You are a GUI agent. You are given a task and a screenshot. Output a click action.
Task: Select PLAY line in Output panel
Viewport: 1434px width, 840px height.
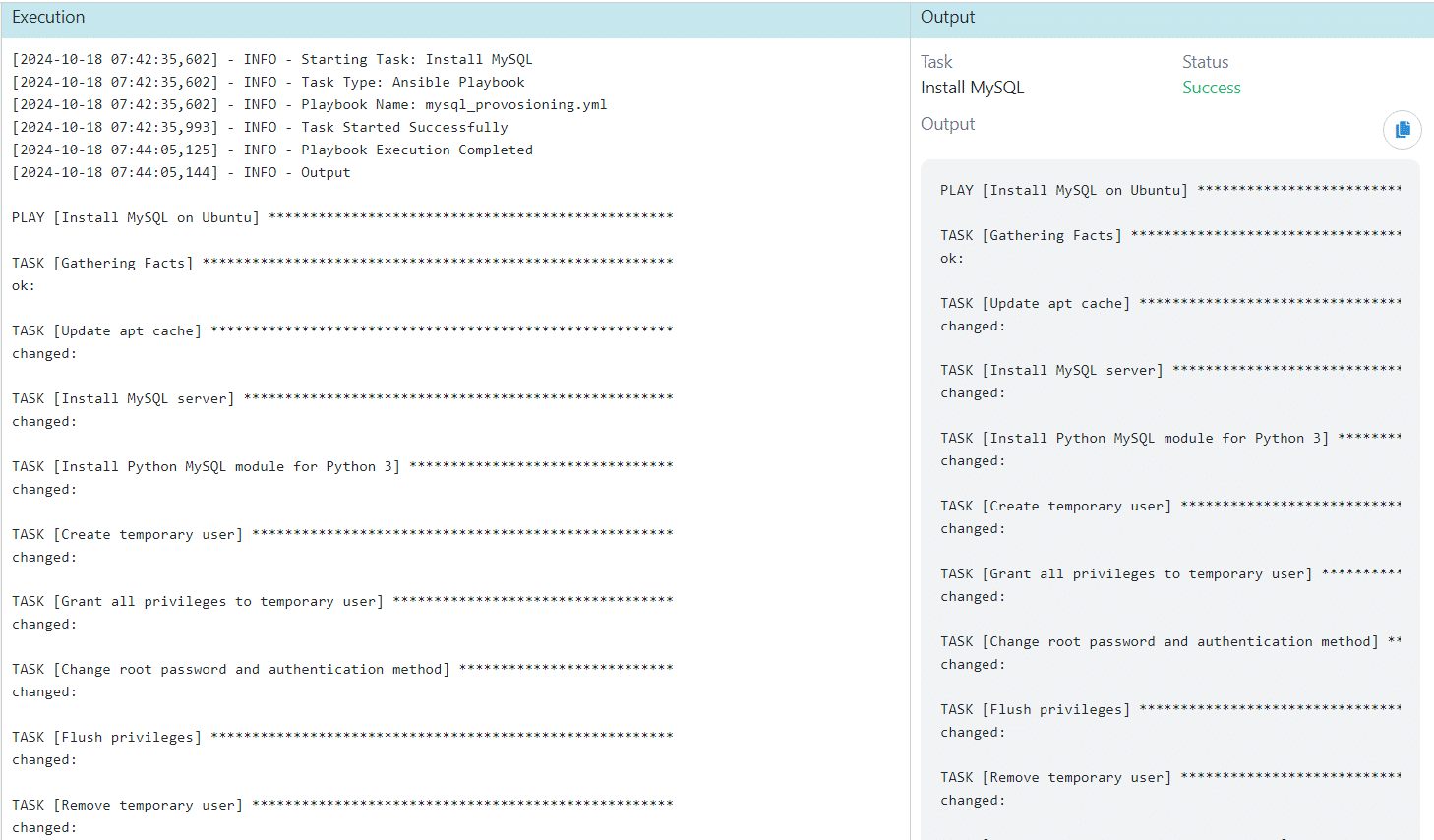coord(1170,191)
